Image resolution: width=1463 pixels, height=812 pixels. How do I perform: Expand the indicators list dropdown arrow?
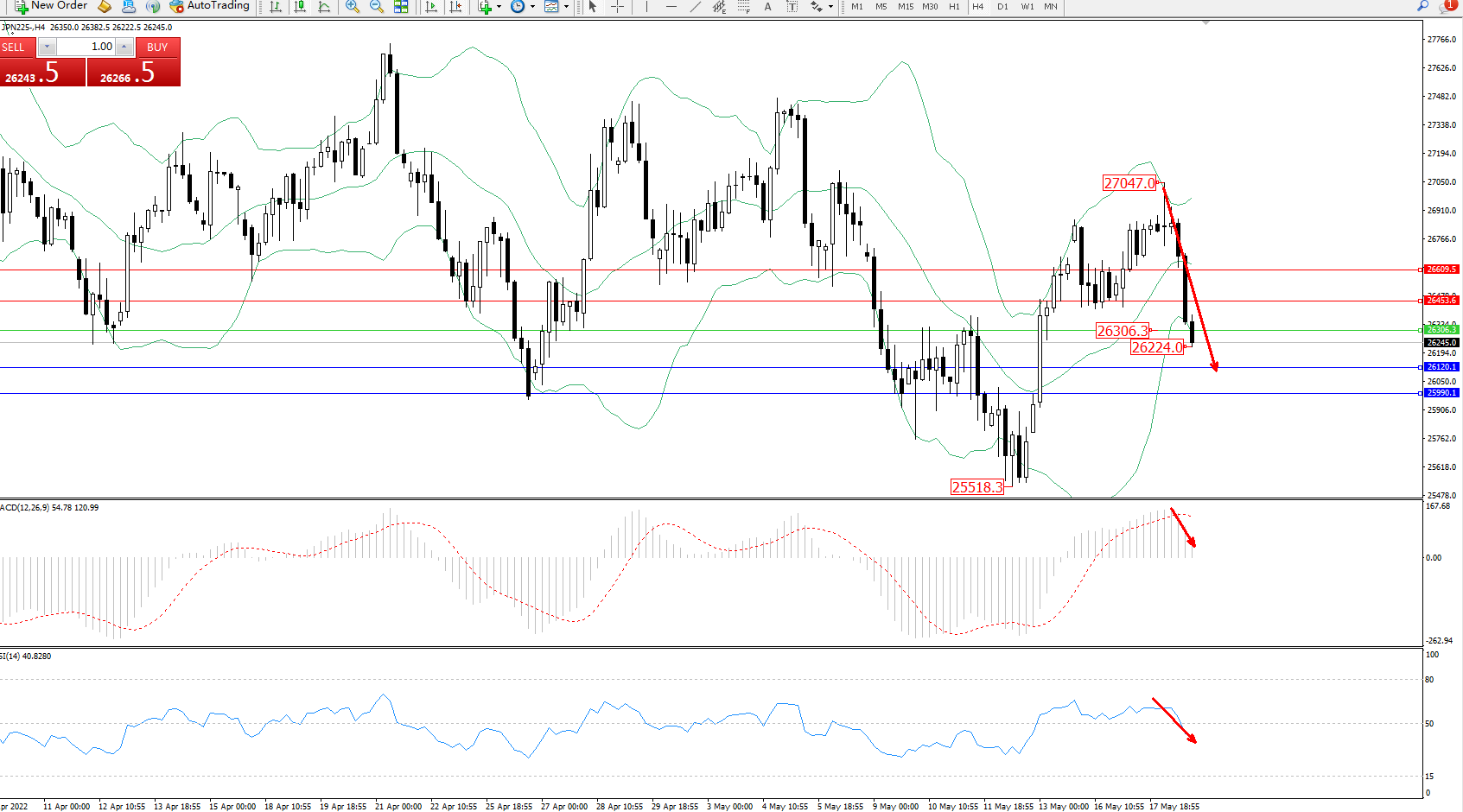point(499,7)
